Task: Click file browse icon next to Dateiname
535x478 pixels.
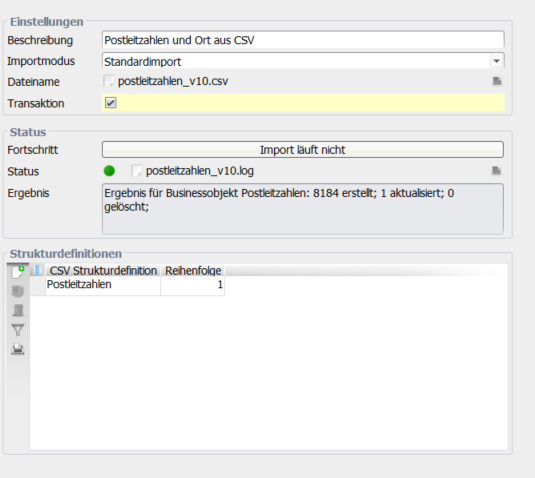Action: (497, 81)
